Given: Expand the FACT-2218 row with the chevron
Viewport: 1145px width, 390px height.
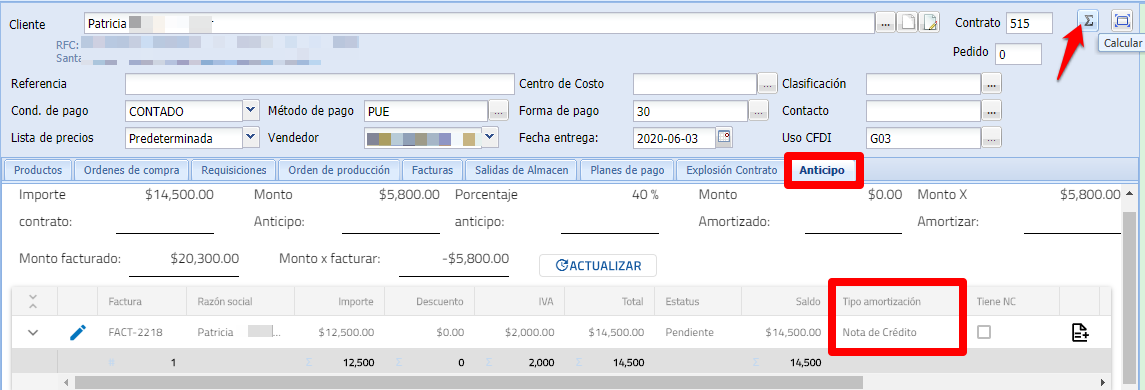Looking at the screenshot, I should pos(33,332).
